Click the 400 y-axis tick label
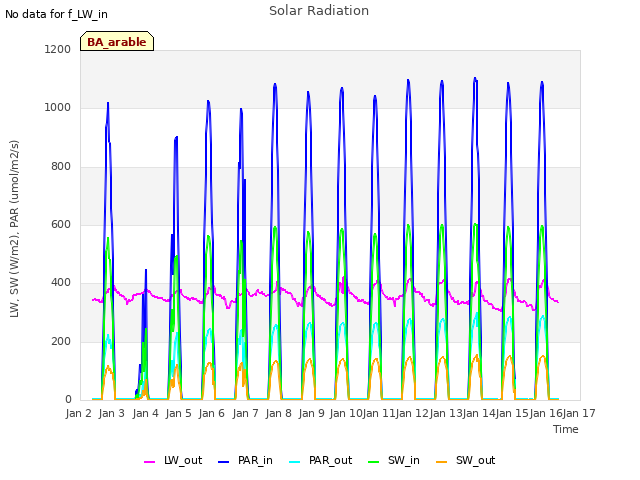The width and height of the screenshot is (640, 480). 61,282
